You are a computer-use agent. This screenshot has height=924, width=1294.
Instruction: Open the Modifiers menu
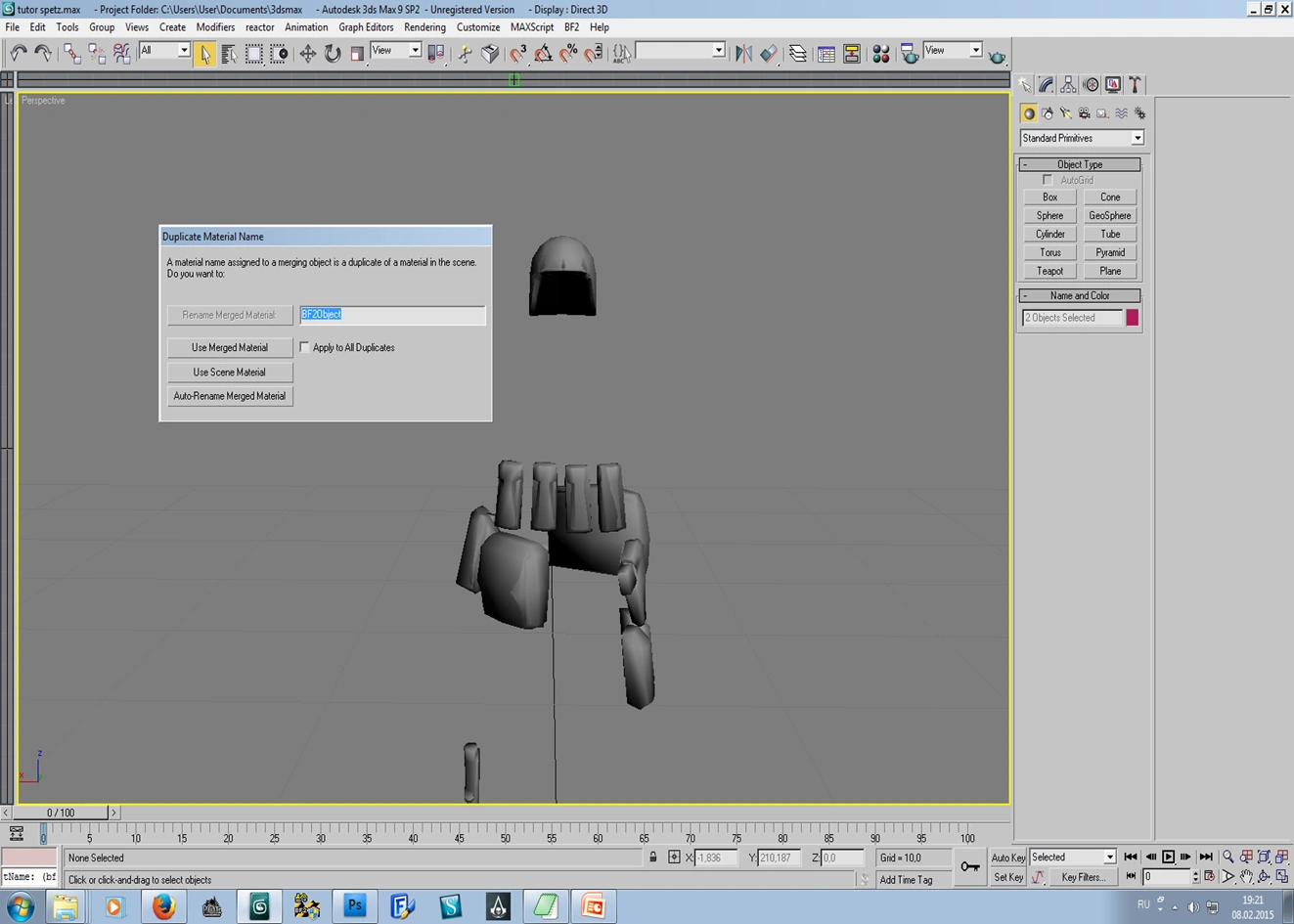click(215, 27)
